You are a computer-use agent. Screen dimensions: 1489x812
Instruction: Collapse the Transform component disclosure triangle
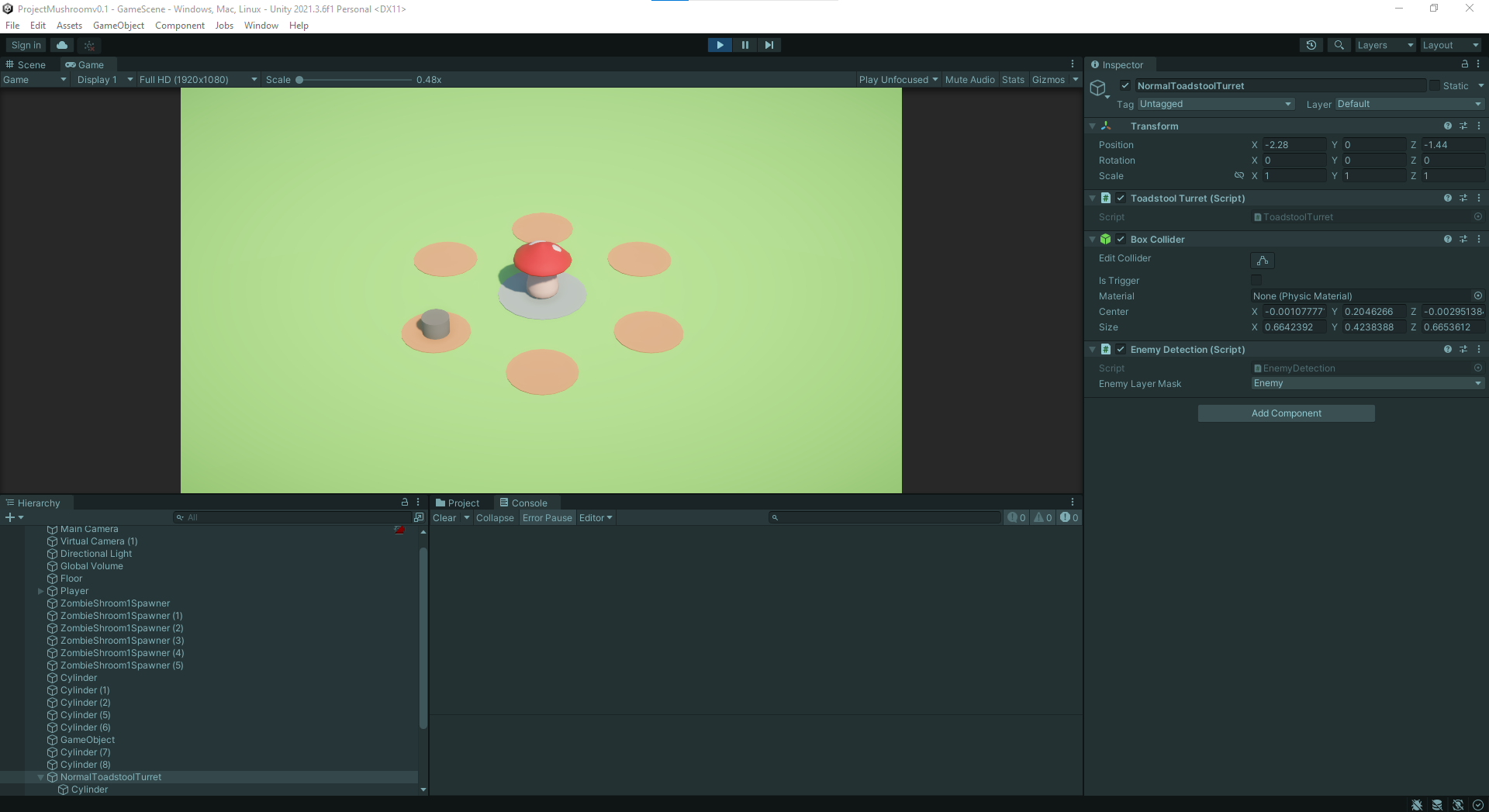(1092, 126)
